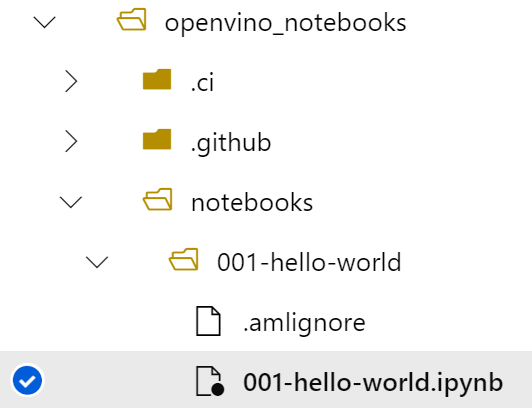Select the .ci folder name

click(203, 81)
